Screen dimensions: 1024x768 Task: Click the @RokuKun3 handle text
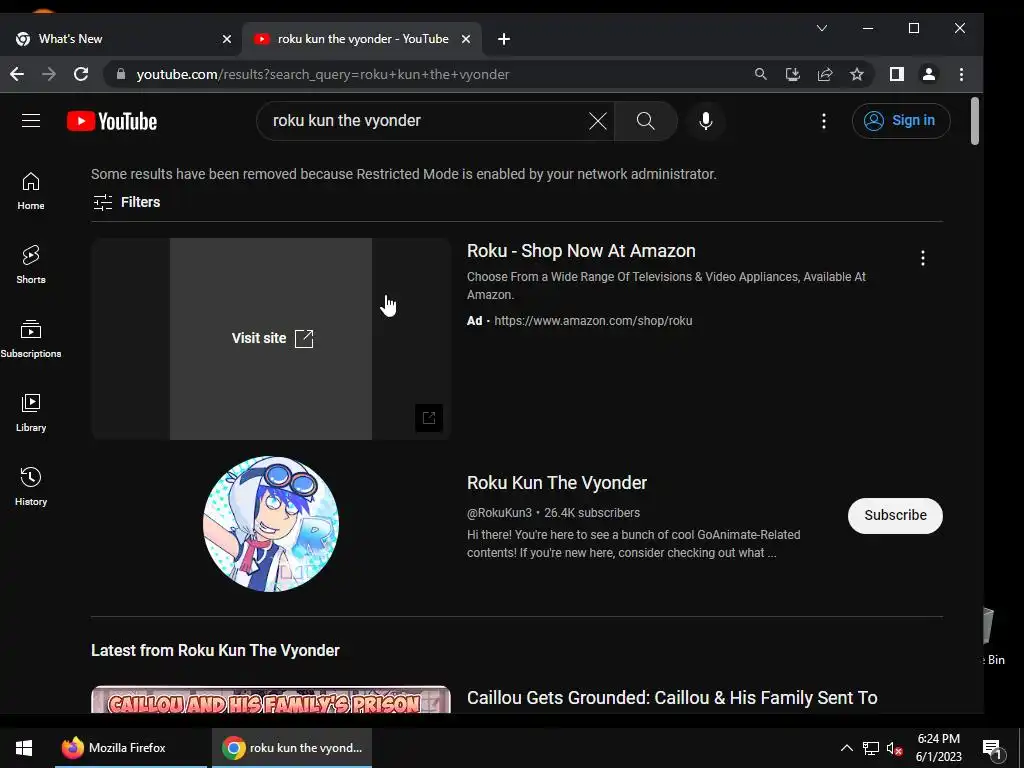click(x=500, y=513)
